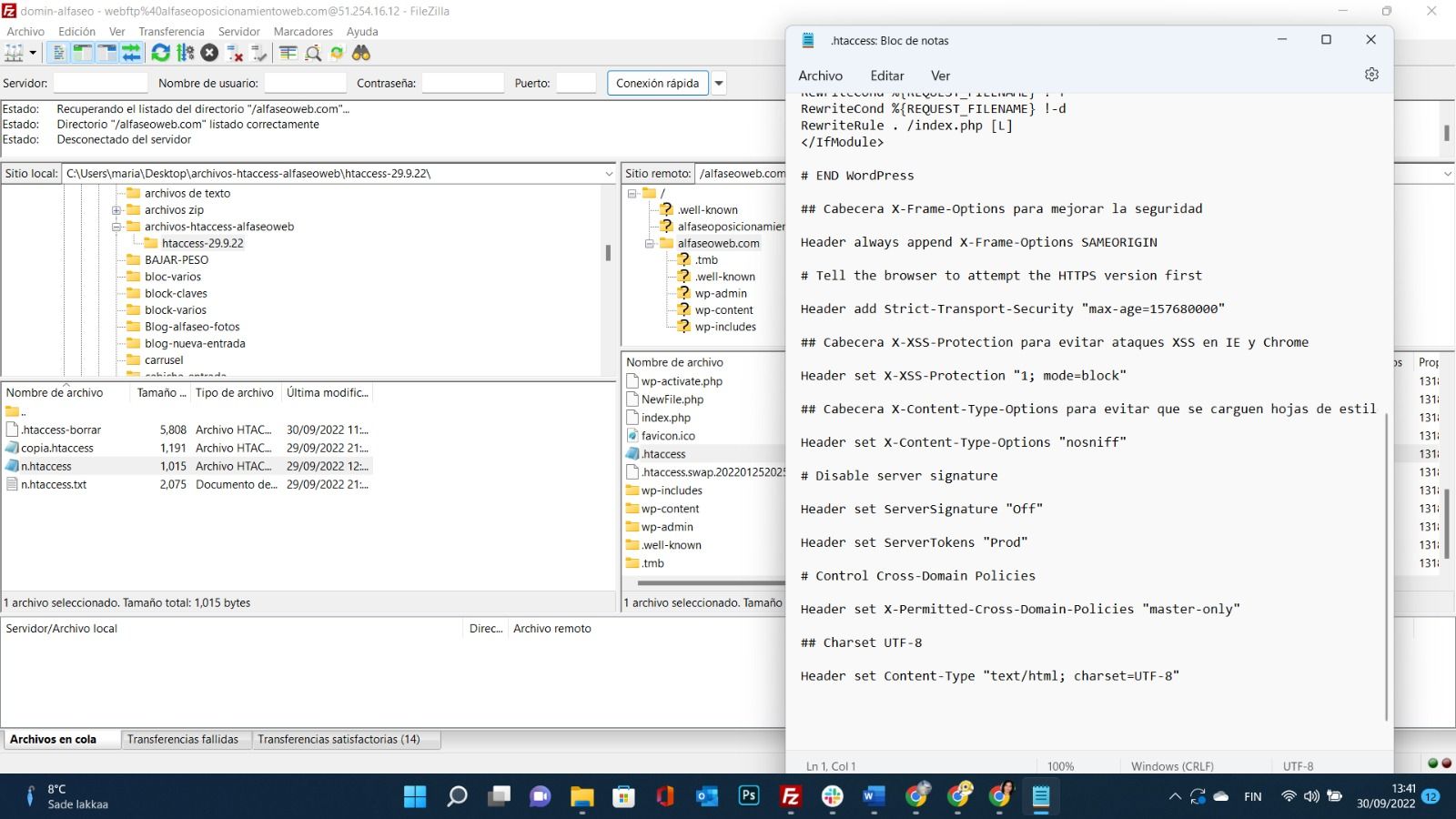Viewport: 1456px width, 819px height.
Task: Open directory listing filters icon
Action: coord(288,53)
